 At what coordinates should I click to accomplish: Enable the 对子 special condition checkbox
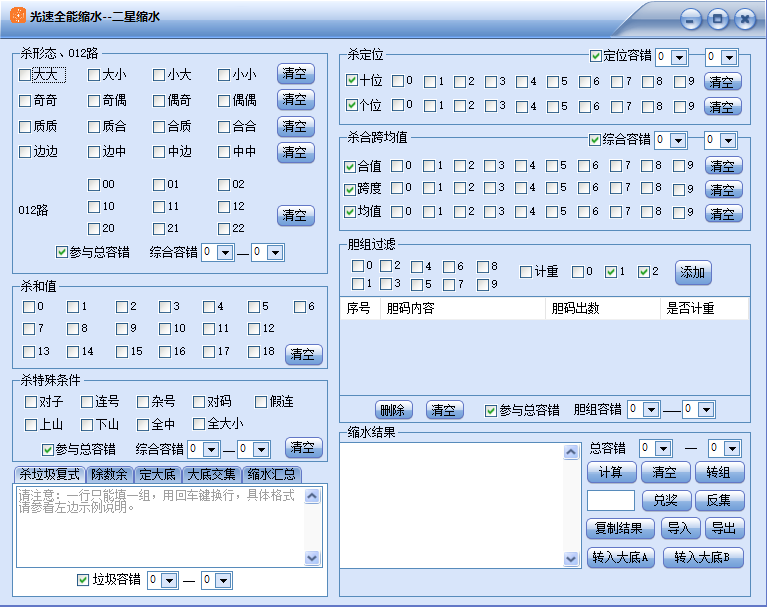(31, 402)
